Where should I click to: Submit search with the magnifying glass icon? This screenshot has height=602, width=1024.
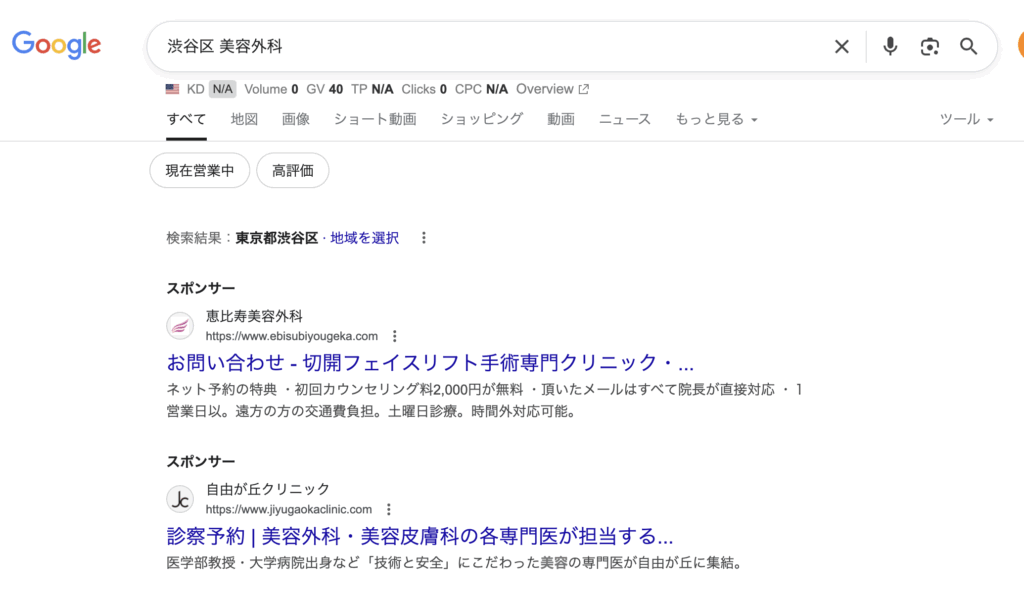click(x=968, y=46)
